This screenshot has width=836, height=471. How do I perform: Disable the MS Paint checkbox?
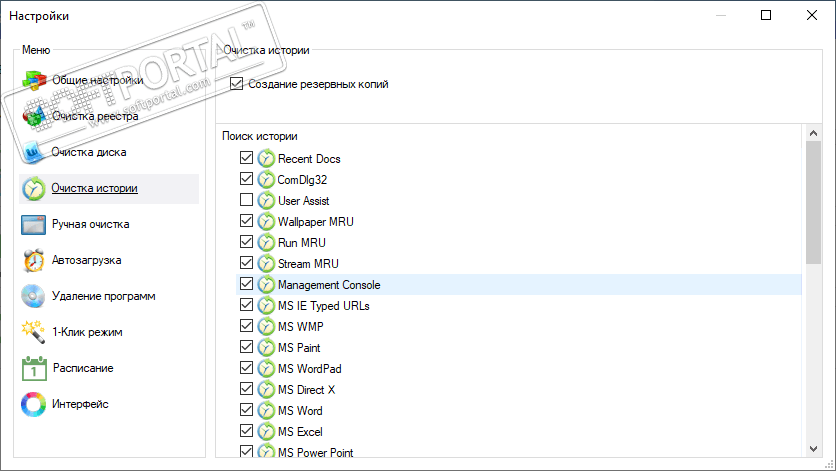[x=247, y=348]
